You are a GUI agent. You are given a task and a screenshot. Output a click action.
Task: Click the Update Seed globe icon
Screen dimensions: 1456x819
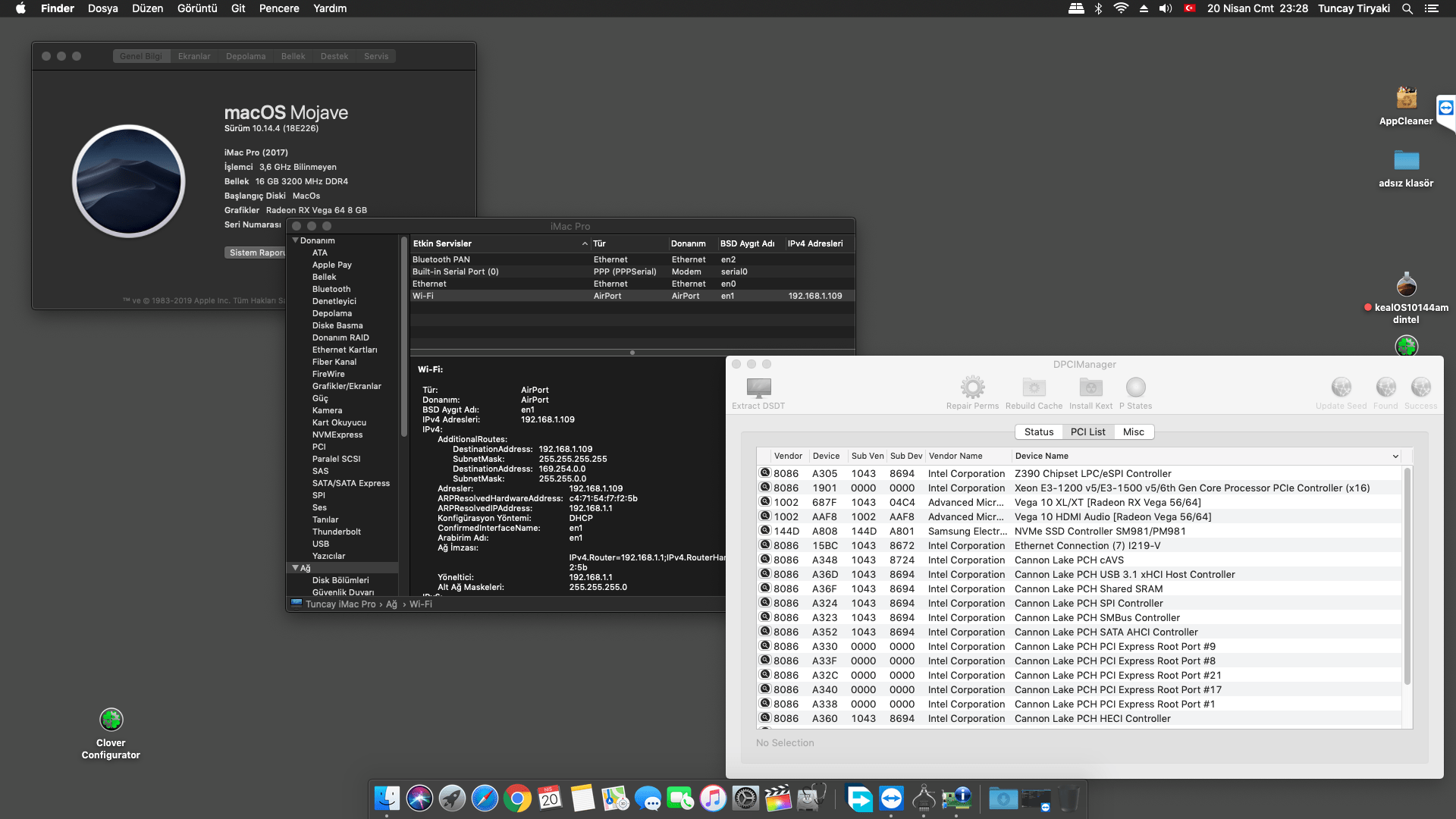point(1341,388)
